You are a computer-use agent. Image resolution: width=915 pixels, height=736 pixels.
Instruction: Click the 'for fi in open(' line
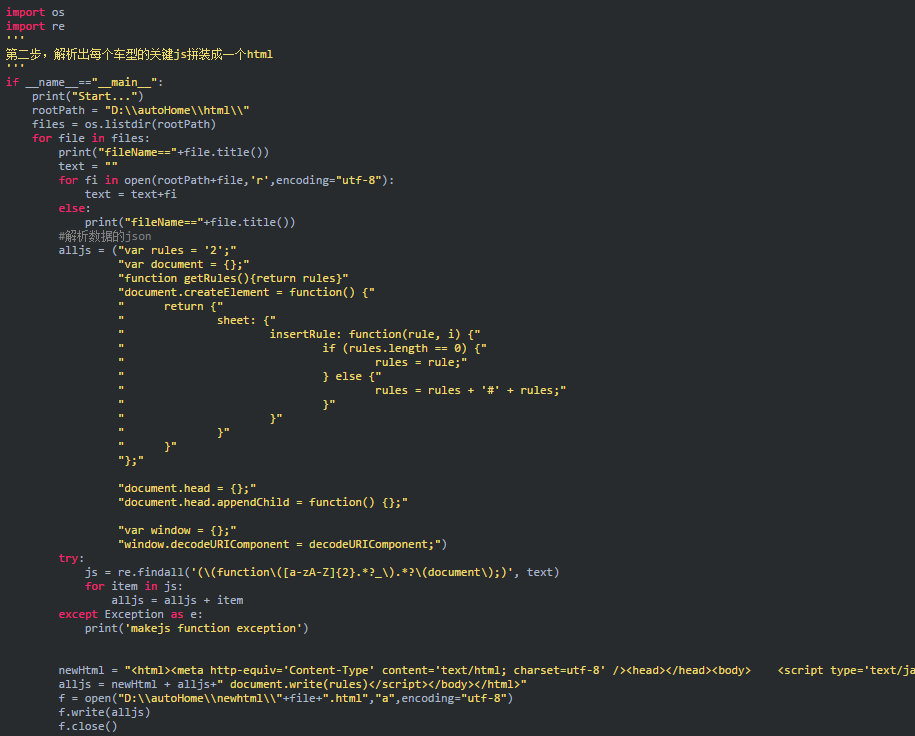(x=226, y=180)
